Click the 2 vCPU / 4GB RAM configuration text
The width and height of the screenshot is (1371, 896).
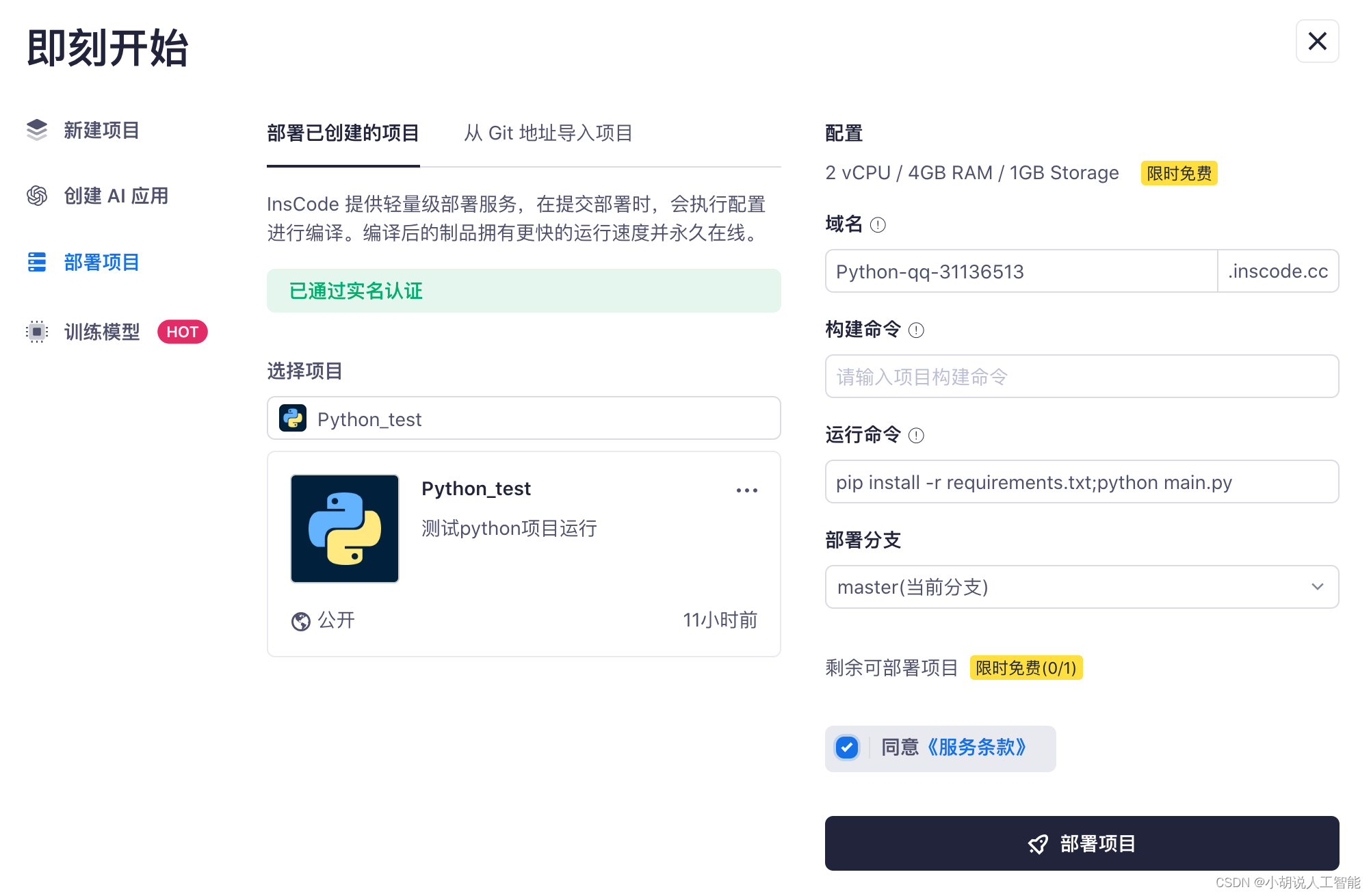pos(971,173)
